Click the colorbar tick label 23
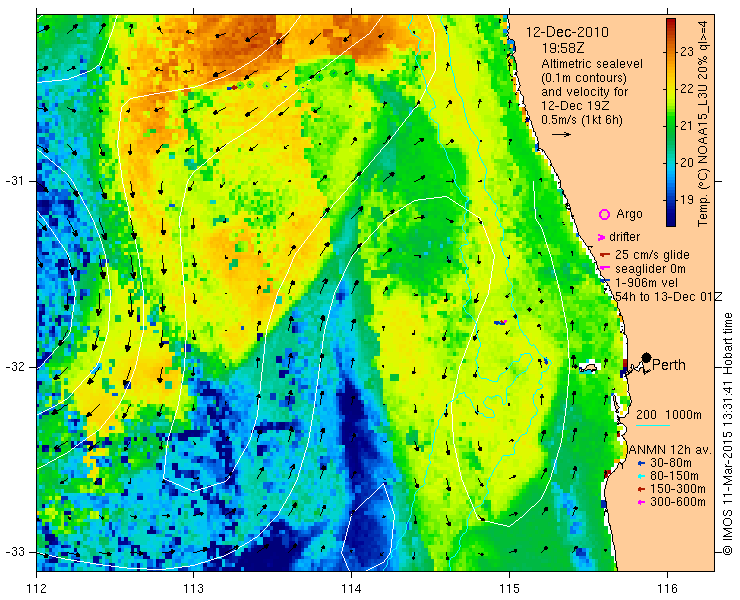The width and height of the screenshot is (740, 600). coord(687,52)
